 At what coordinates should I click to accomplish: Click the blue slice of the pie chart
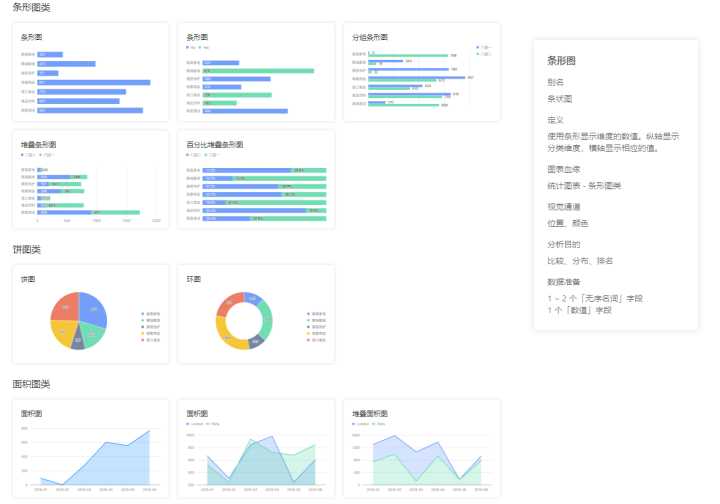click(93, 310)
